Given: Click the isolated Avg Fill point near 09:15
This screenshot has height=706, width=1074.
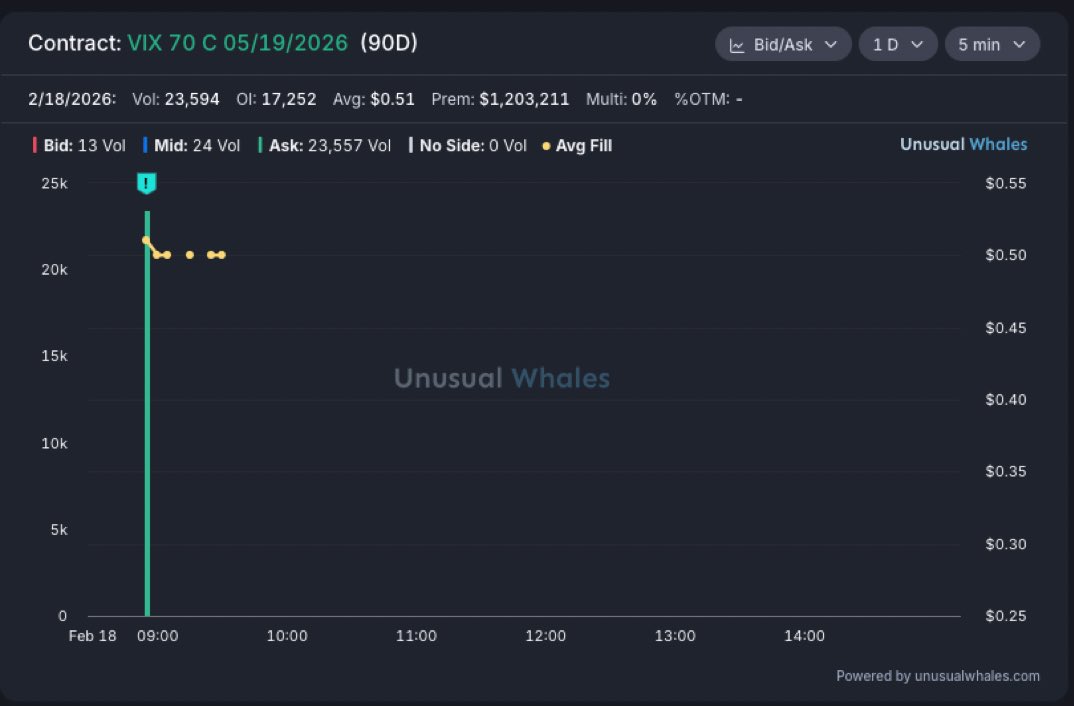Looking at the screenshot, I should [190, 255].
